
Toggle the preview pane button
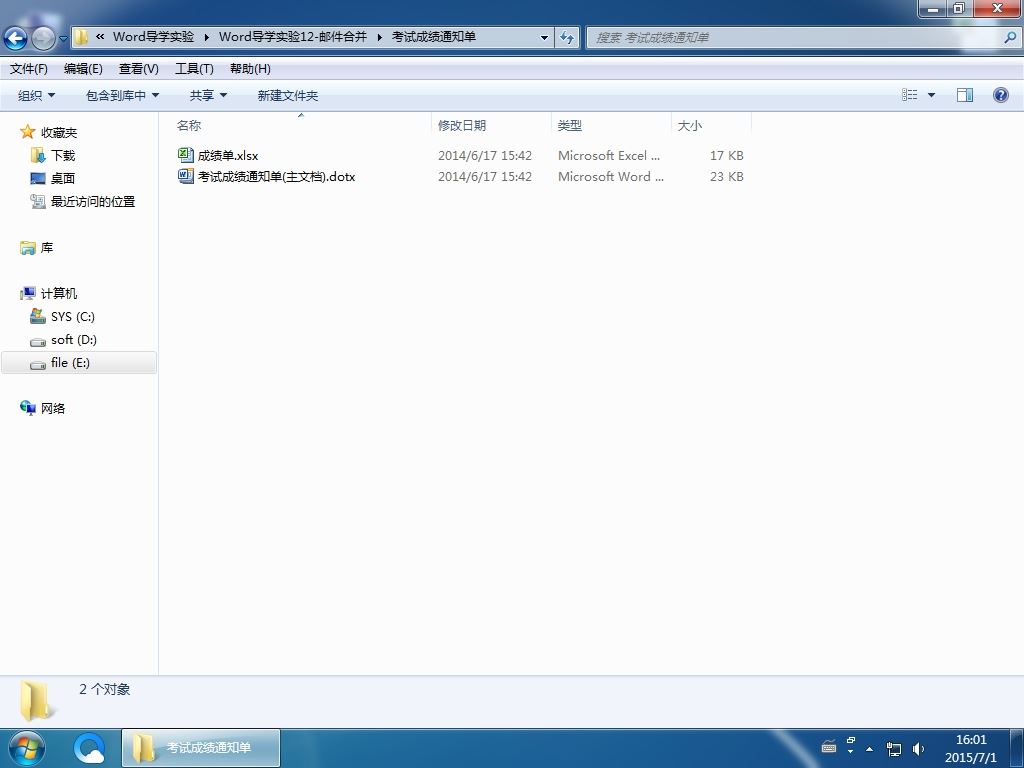tap(965, 95)
